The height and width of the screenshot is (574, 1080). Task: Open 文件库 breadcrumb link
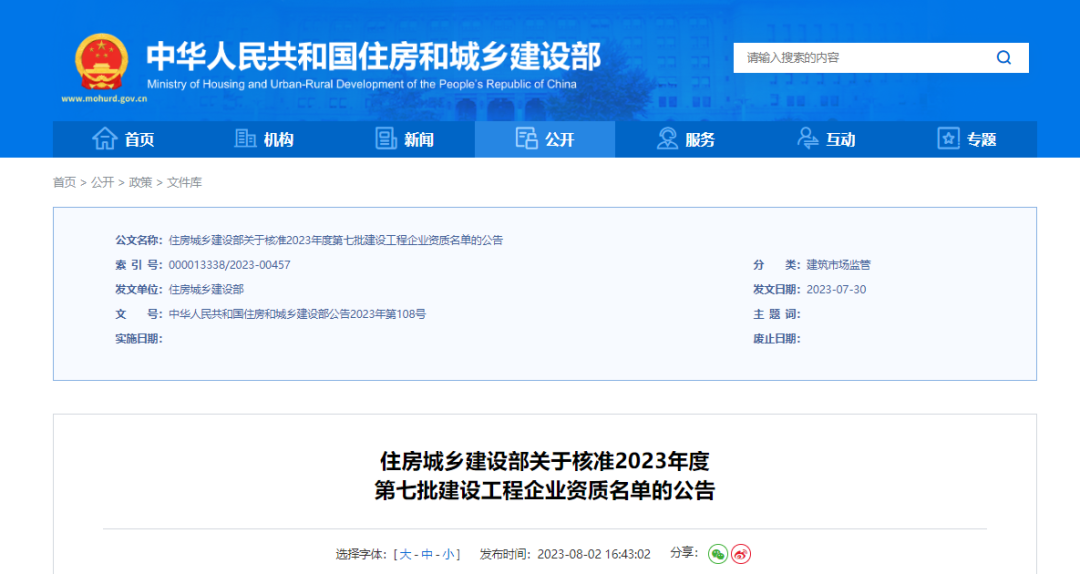184,182
